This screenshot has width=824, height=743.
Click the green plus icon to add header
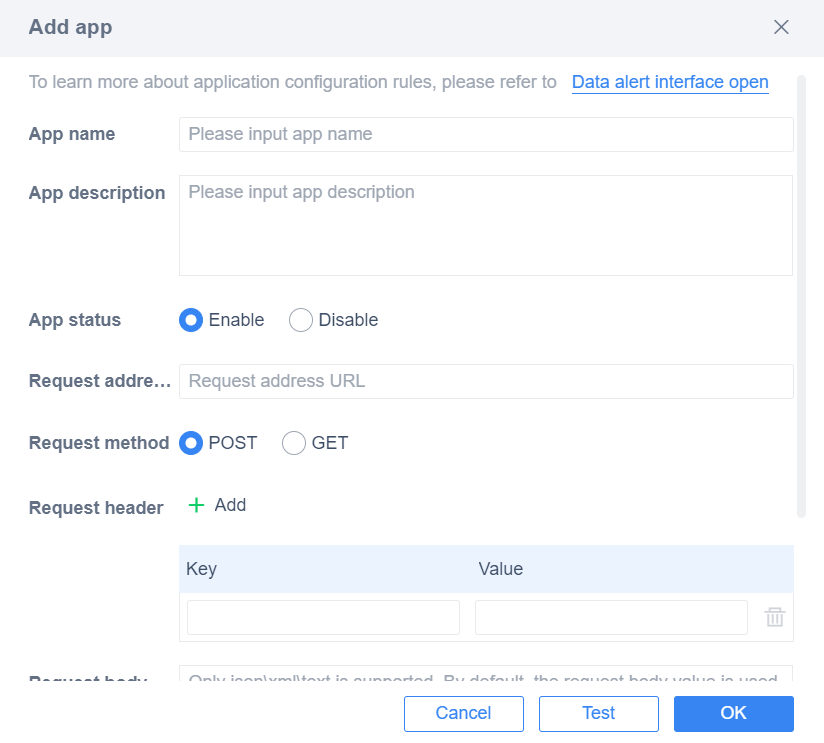pos(197,505)
